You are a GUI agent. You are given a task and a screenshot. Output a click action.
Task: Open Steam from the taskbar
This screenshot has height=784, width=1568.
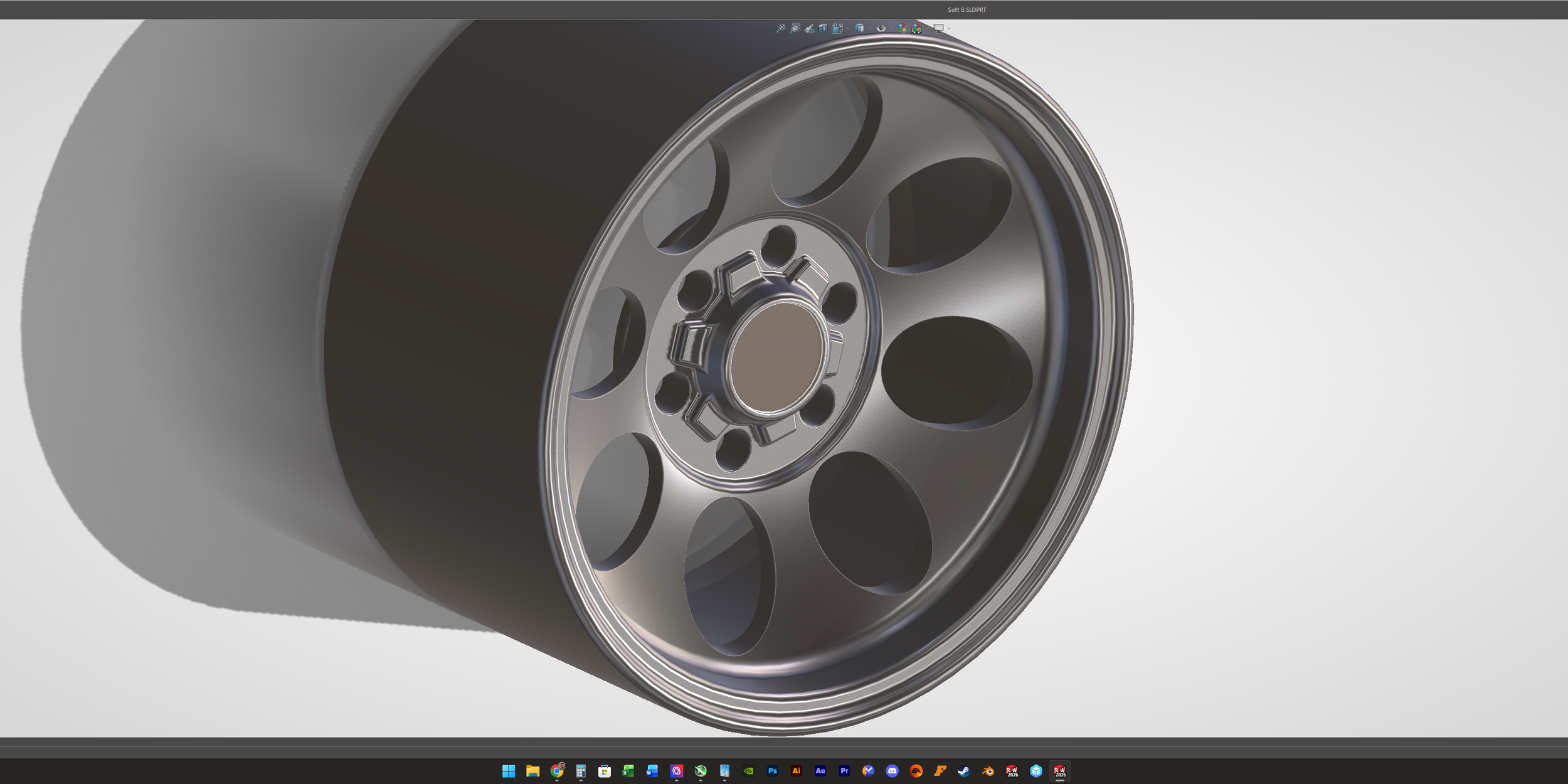pos(964,771)
